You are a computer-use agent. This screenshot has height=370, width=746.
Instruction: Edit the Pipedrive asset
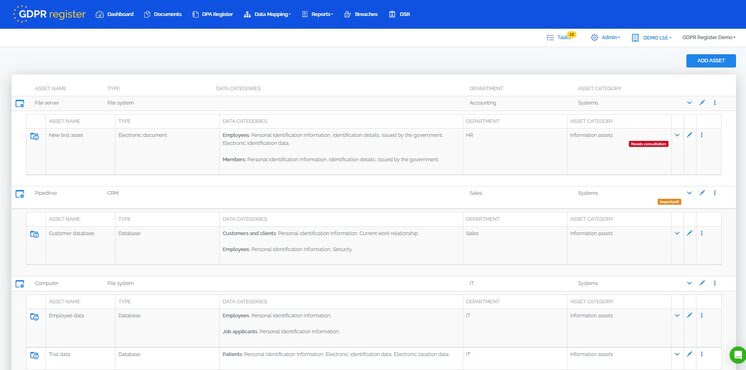pos(702,193)
